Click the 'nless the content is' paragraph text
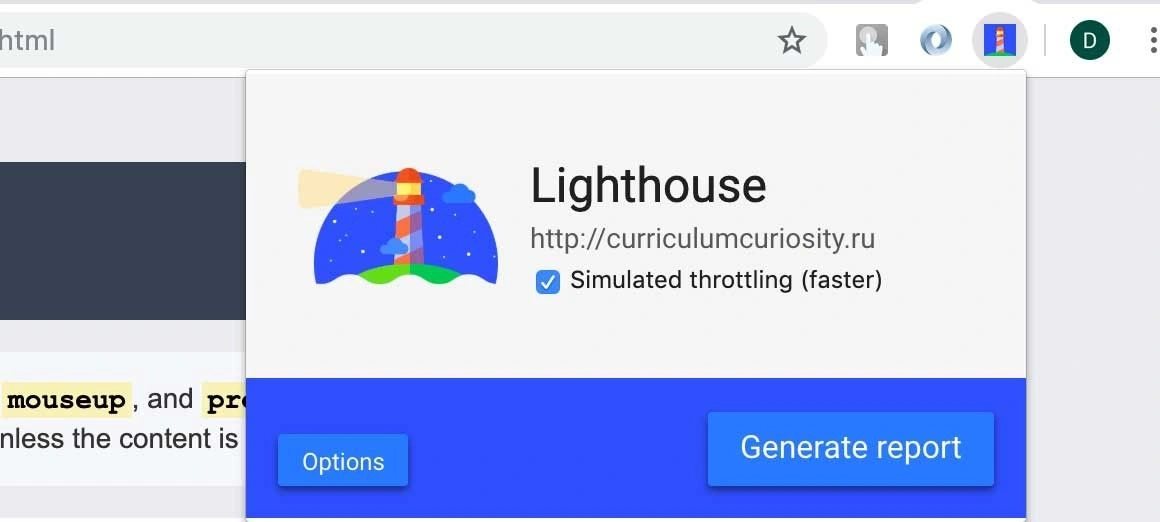This screenshot has height=522, width=1160. coord(119,439)
